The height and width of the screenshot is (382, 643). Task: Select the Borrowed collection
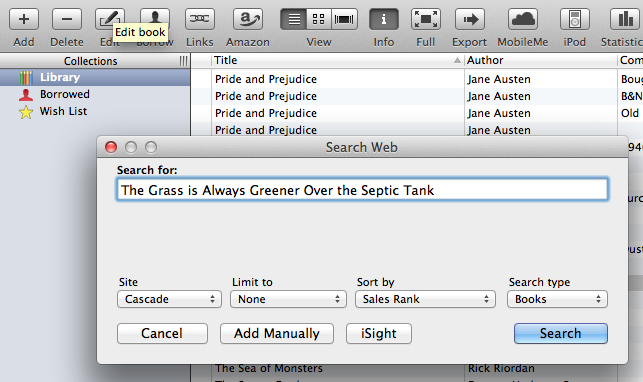pos(64,94)
